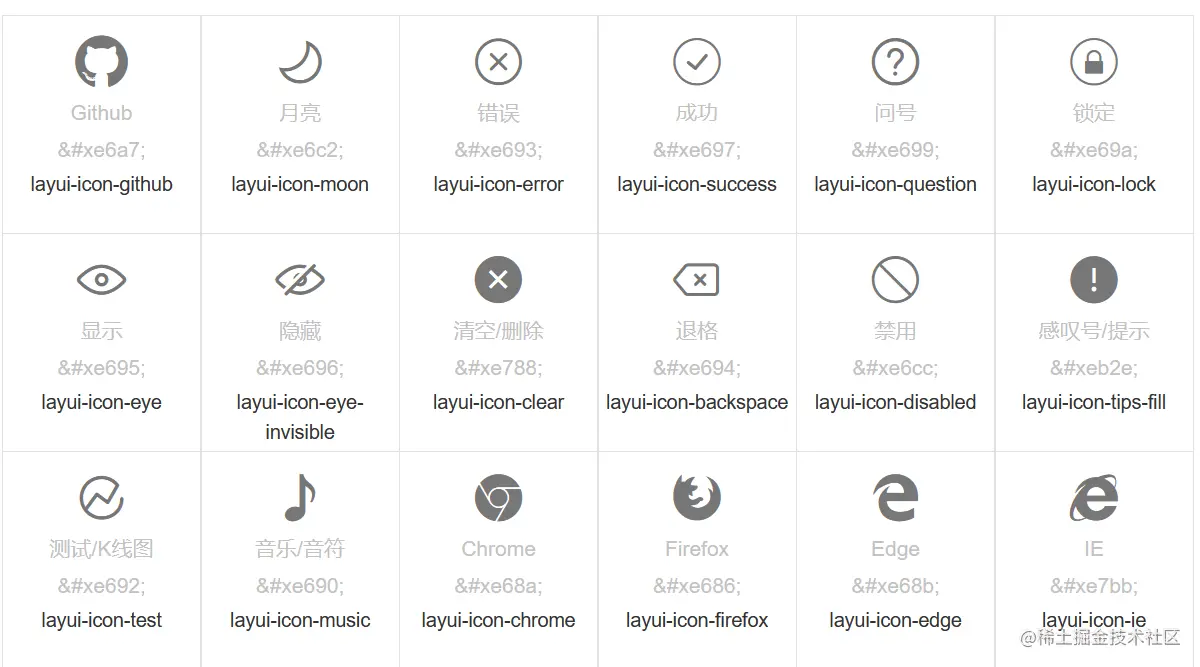Click the layui-icon-edge class name
1200x667 pixels.
pos(895,620)
